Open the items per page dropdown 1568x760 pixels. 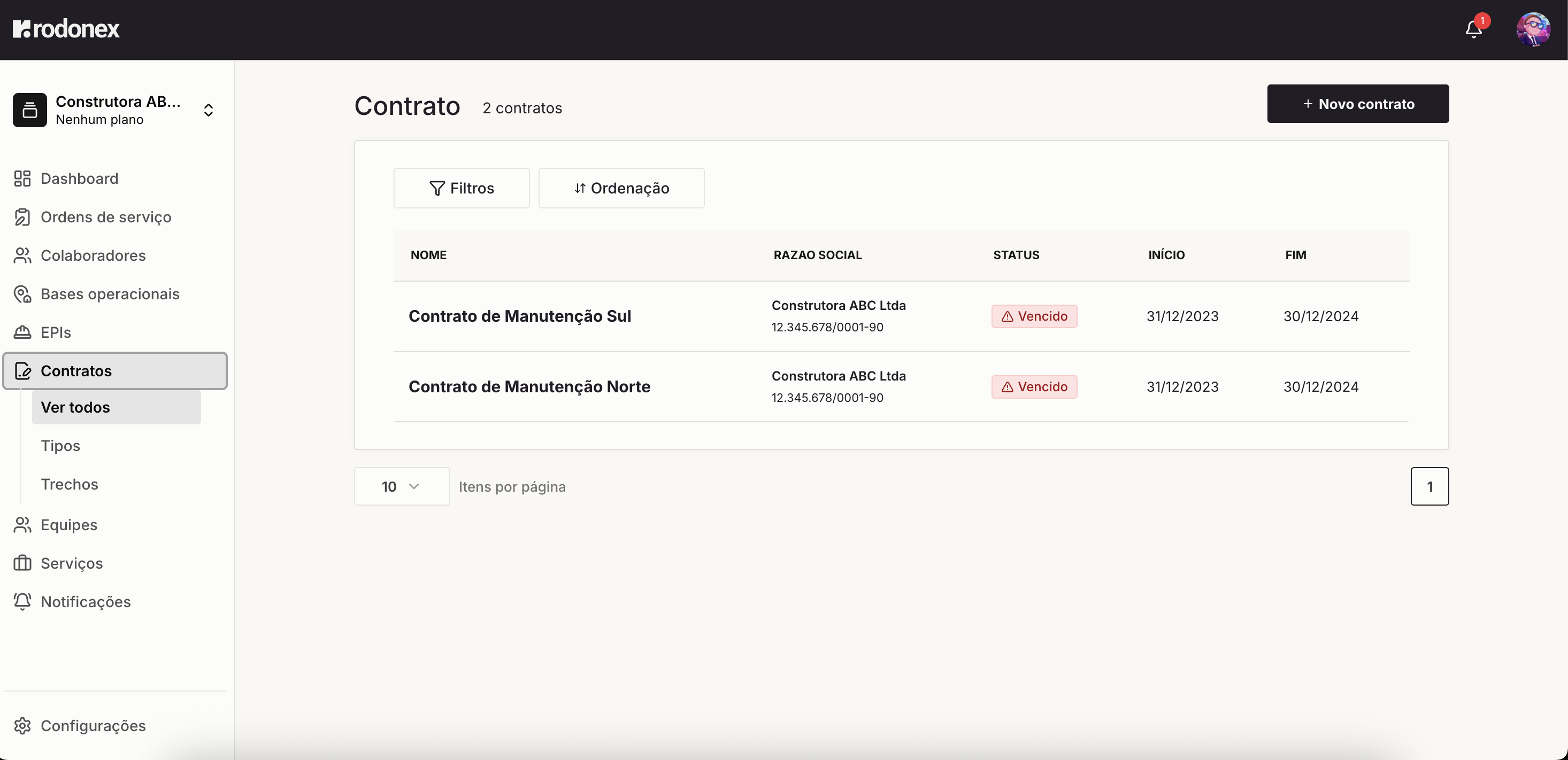401,486
